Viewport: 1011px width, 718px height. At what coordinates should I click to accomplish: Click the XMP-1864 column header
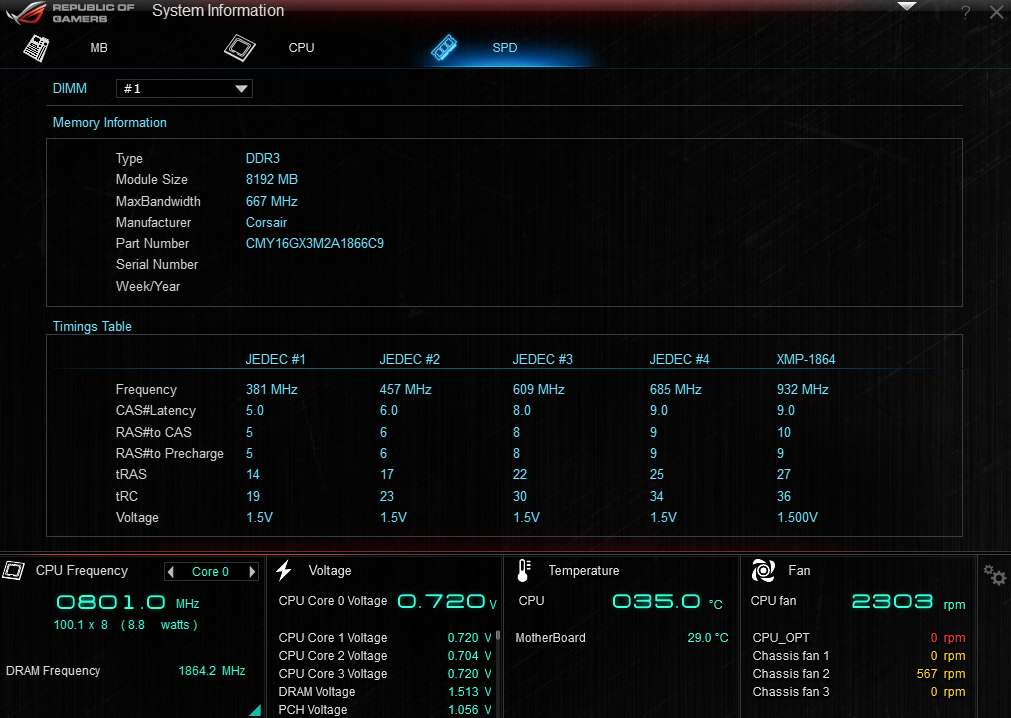(805, 360)
